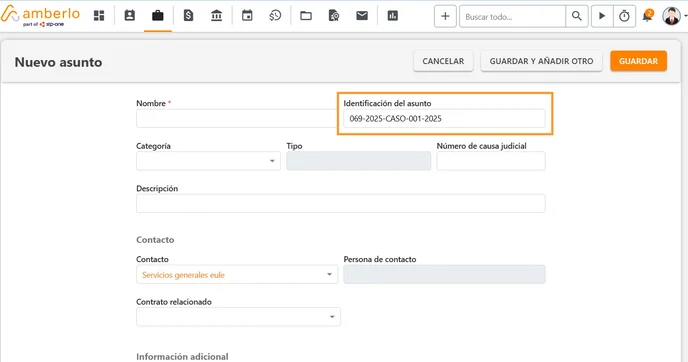This screenshot has height=362, width=688.
Task: Open the time history clock icon
Action: tap(275, 16)
